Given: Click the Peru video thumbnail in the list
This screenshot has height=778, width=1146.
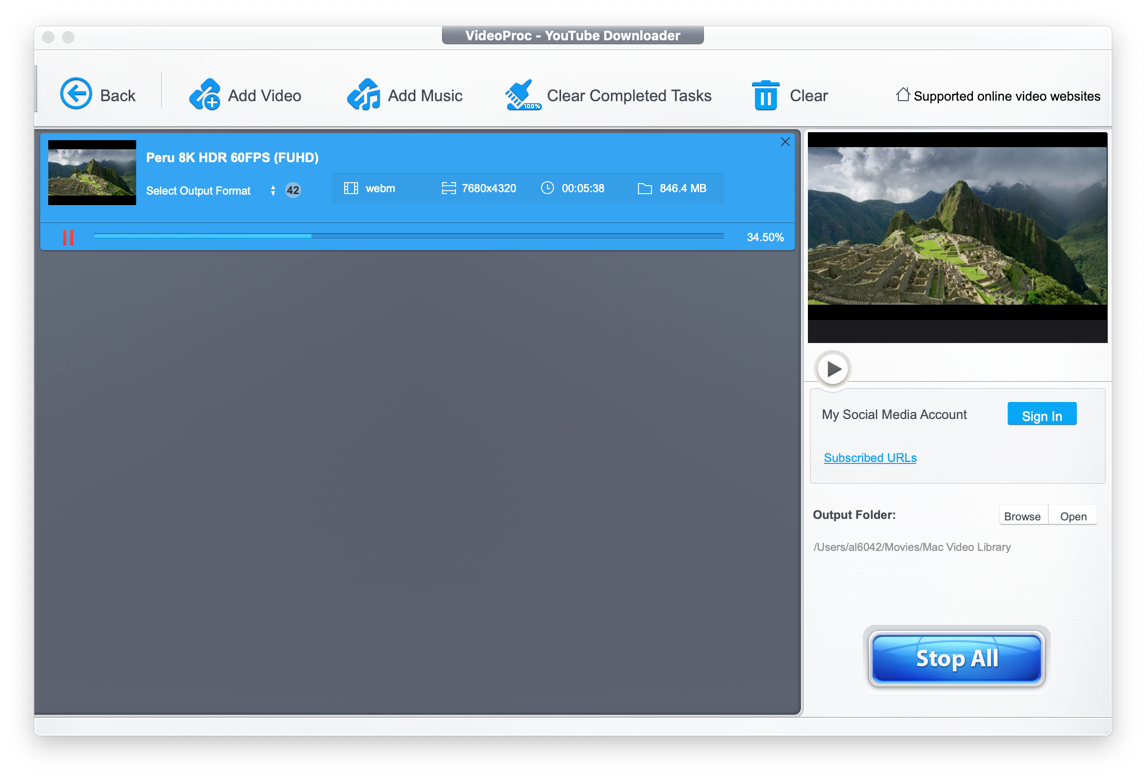Looking at the screenshot, I should click(92, 173).
